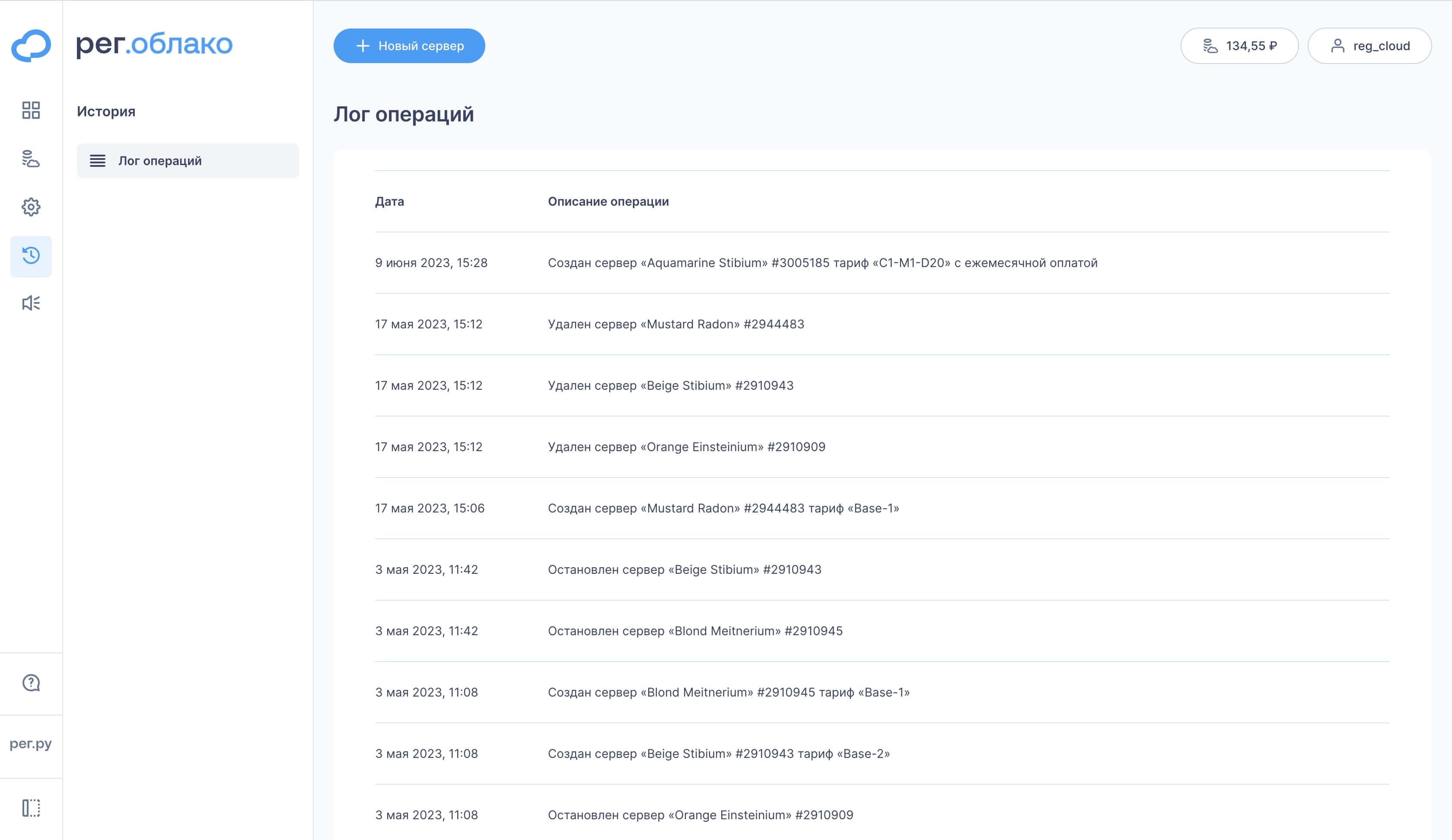1452x840 pixels.
Task: Open the 134,55 ₽ balance button
Action: pyautogui.click(x=1239, y=45)
